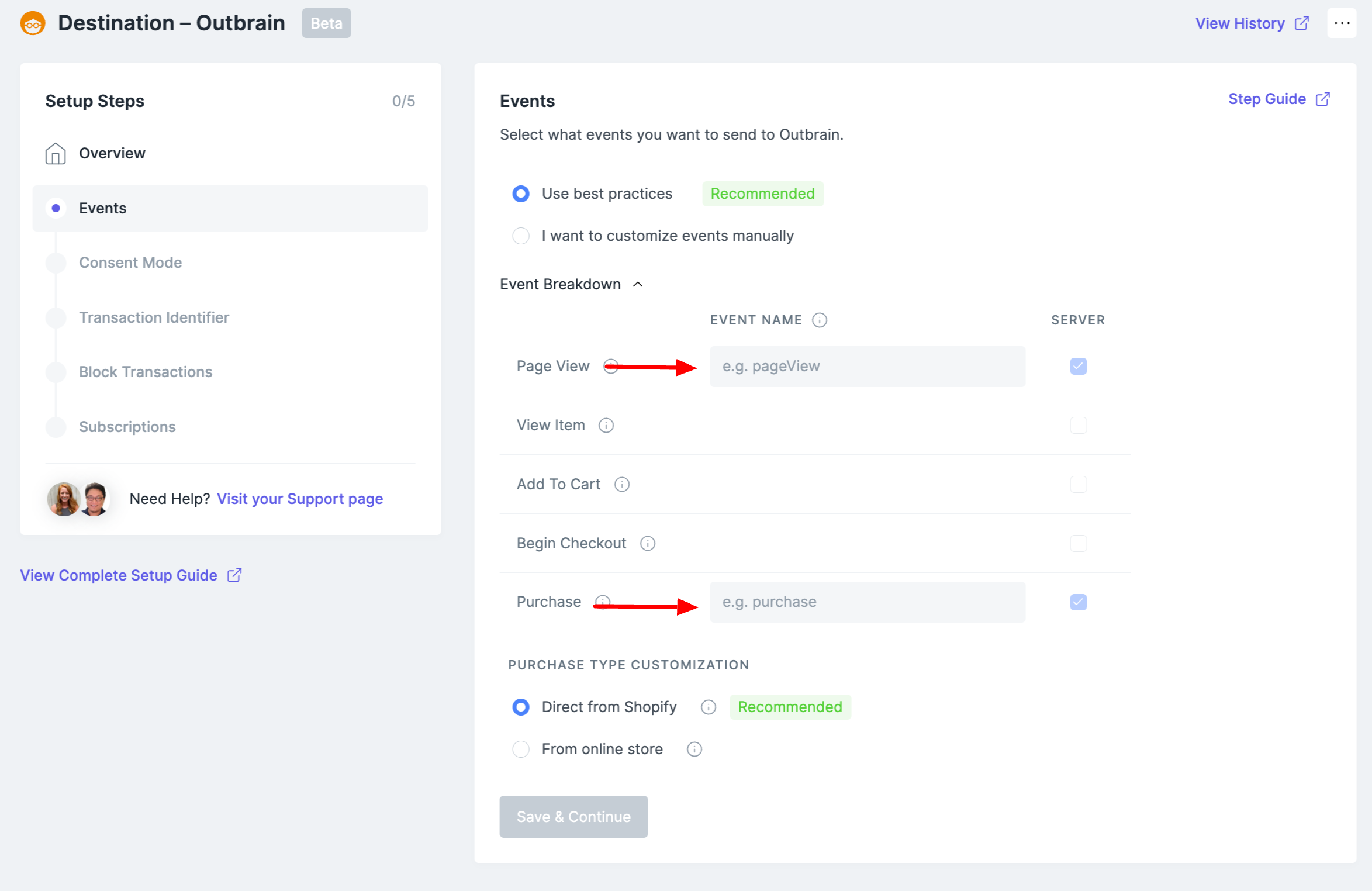
Task: Click the Purchase event name input field
Action: [867, 602]
